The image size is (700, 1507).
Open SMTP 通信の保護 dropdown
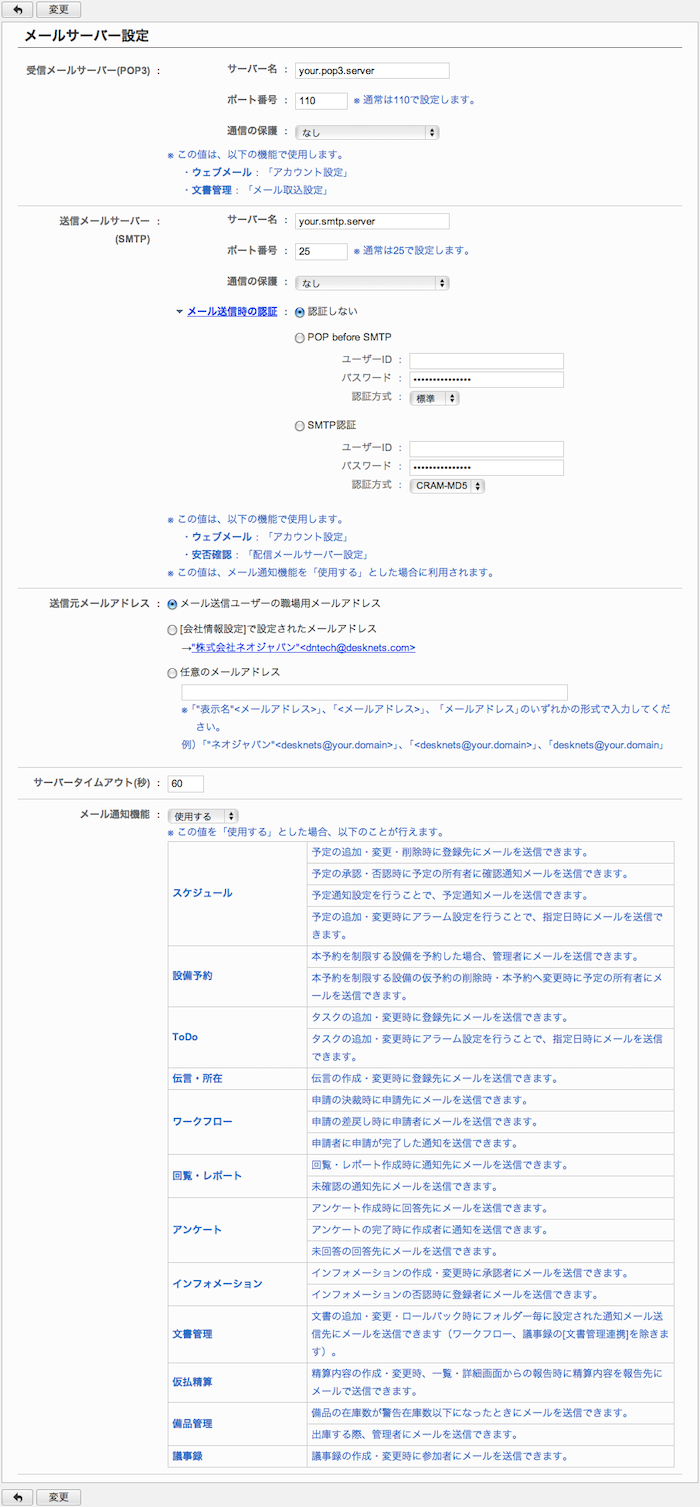(x=372, y=283)
